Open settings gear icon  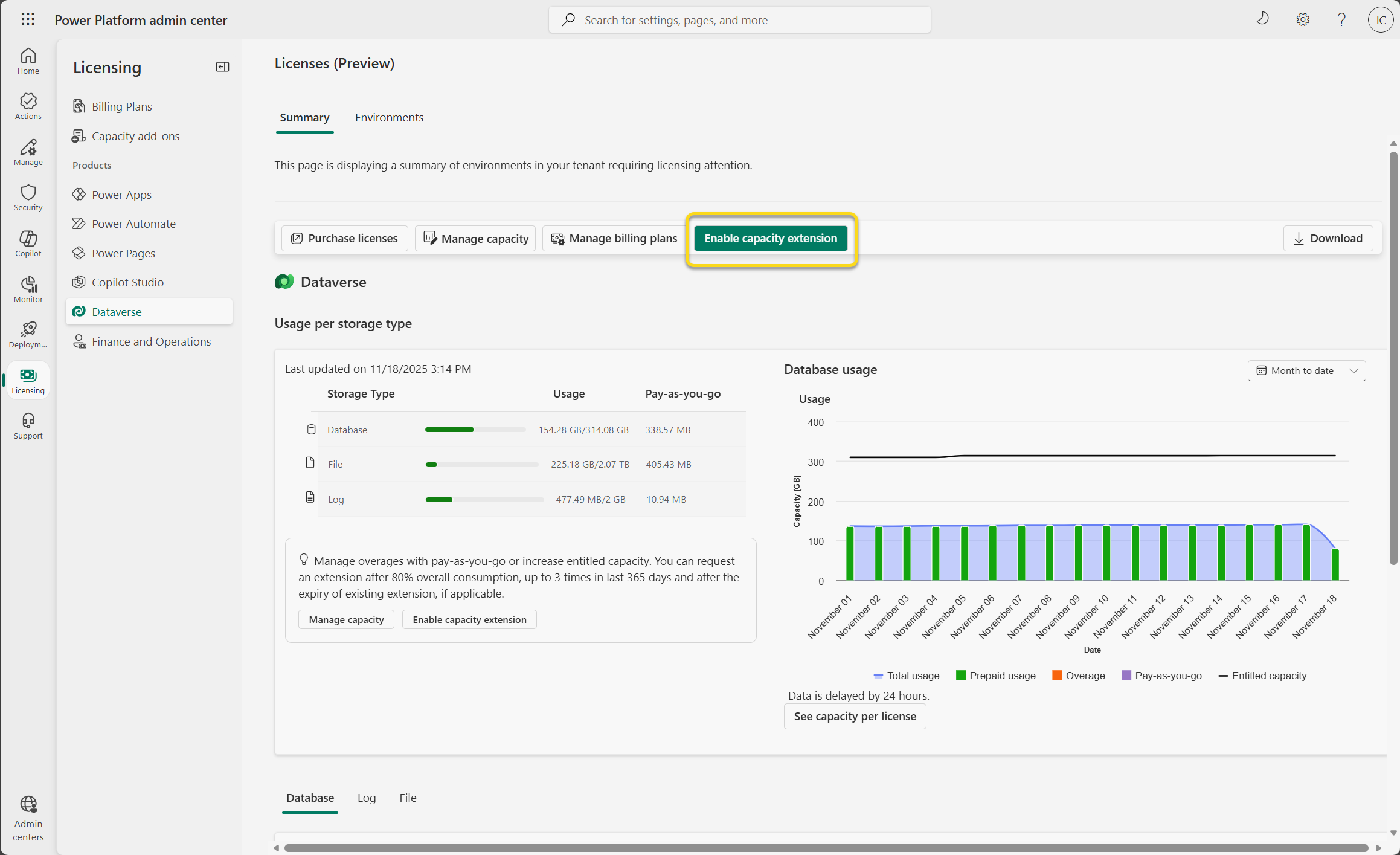coord(1303,19)
